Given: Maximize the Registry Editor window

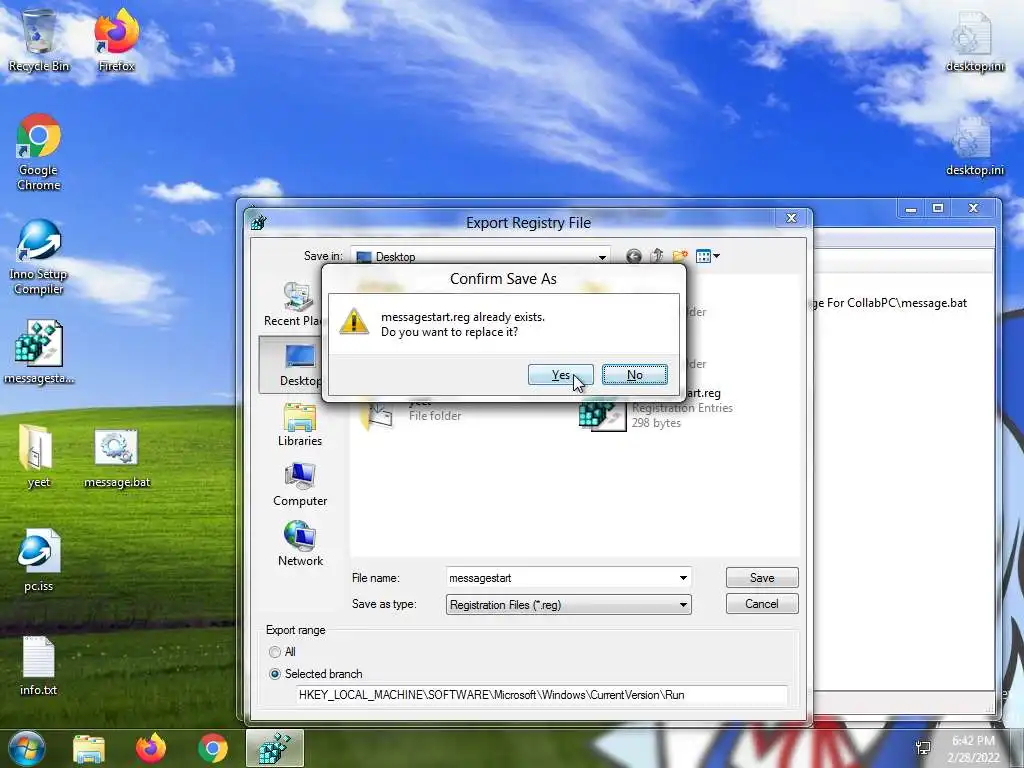Looking at the screenshot, I should [x=938, y=208].
